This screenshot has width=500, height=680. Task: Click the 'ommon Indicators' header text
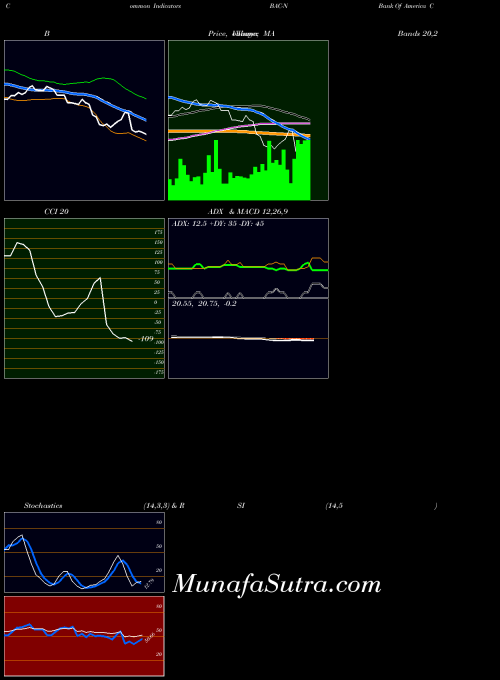pos(155,6)
